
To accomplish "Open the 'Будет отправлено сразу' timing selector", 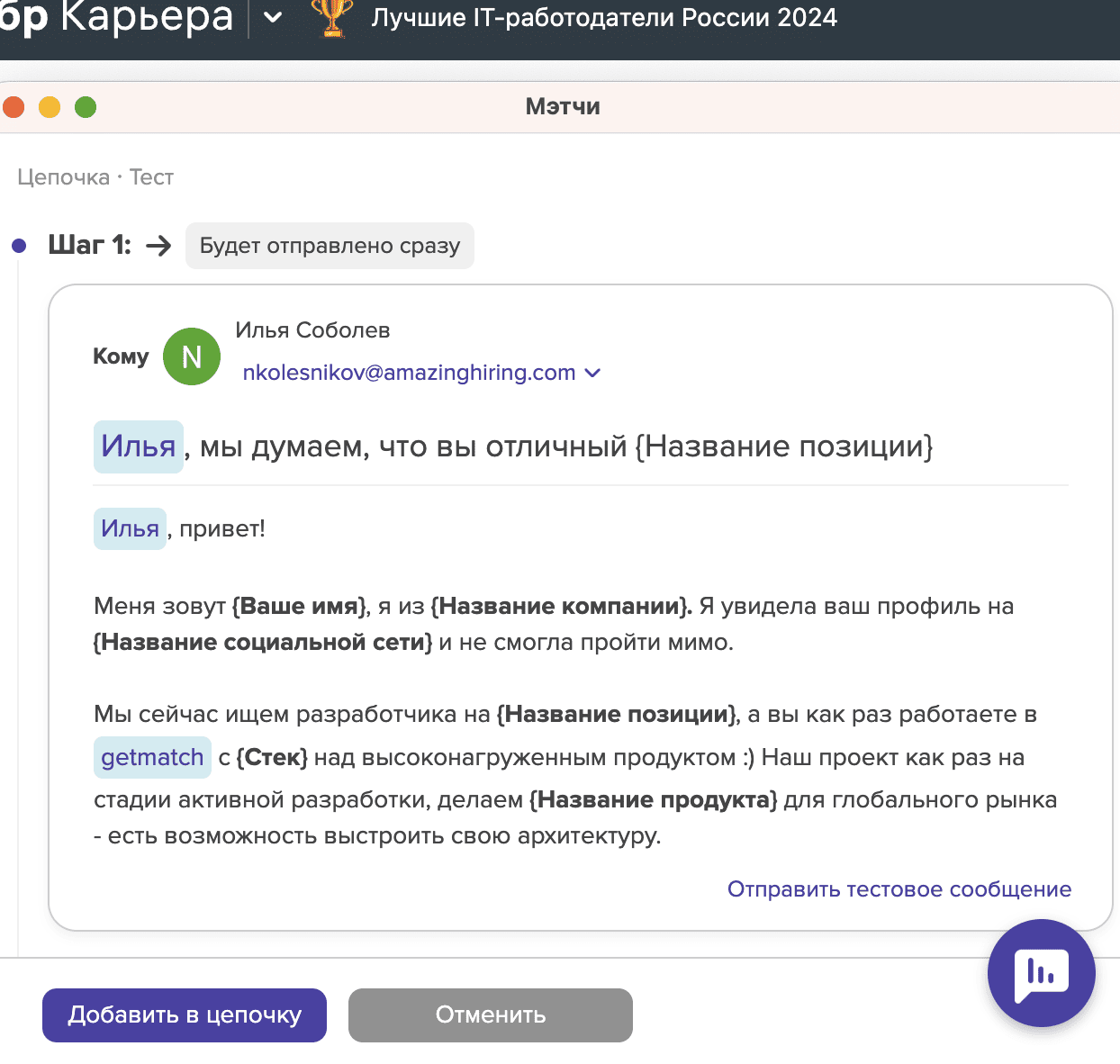I will 330,246.
